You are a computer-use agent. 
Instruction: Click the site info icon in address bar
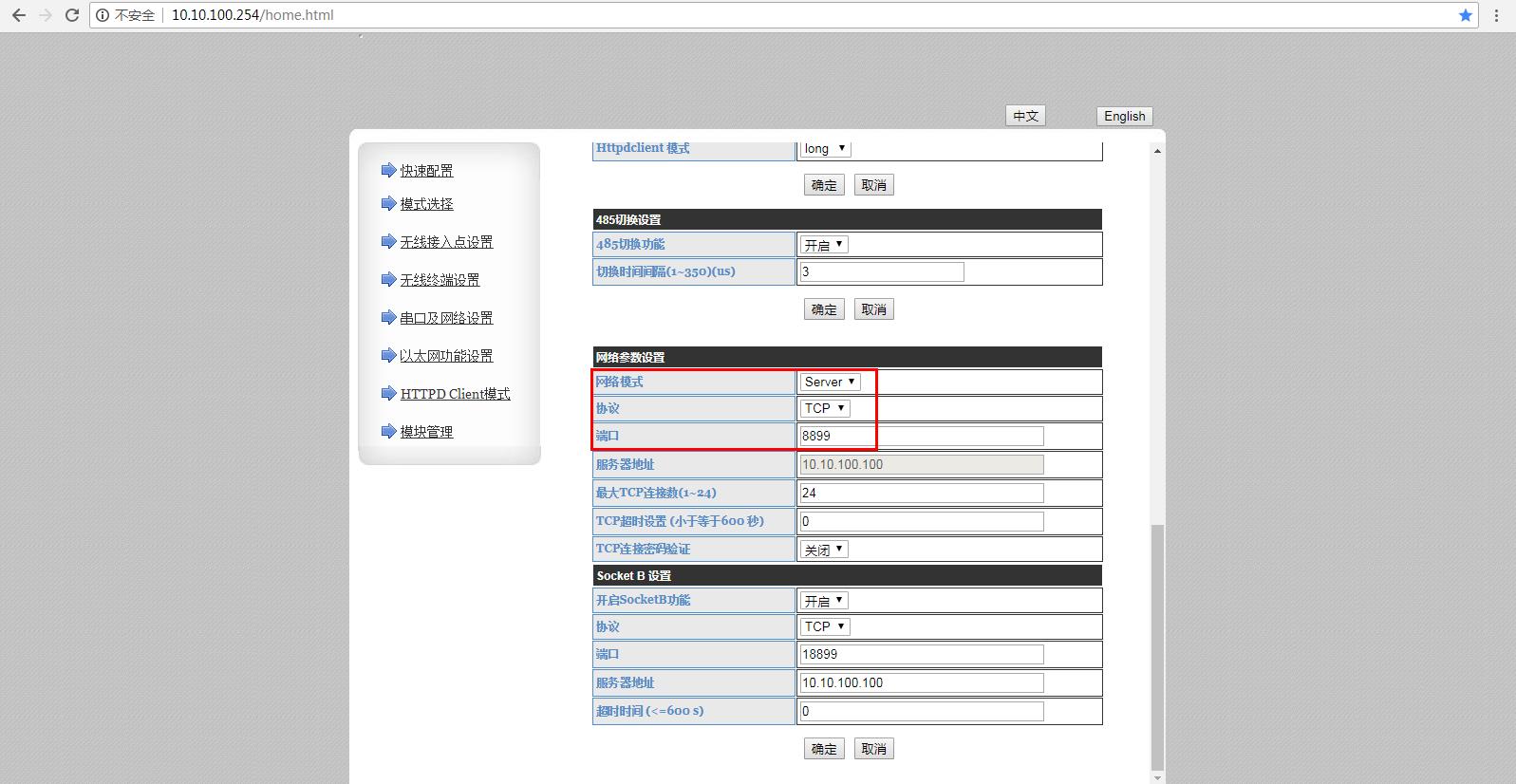(103, 15)
